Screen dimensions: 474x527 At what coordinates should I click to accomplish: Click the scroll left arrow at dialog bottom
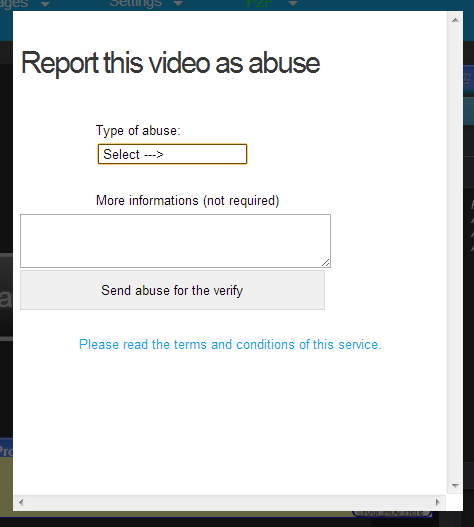(21, 502)
